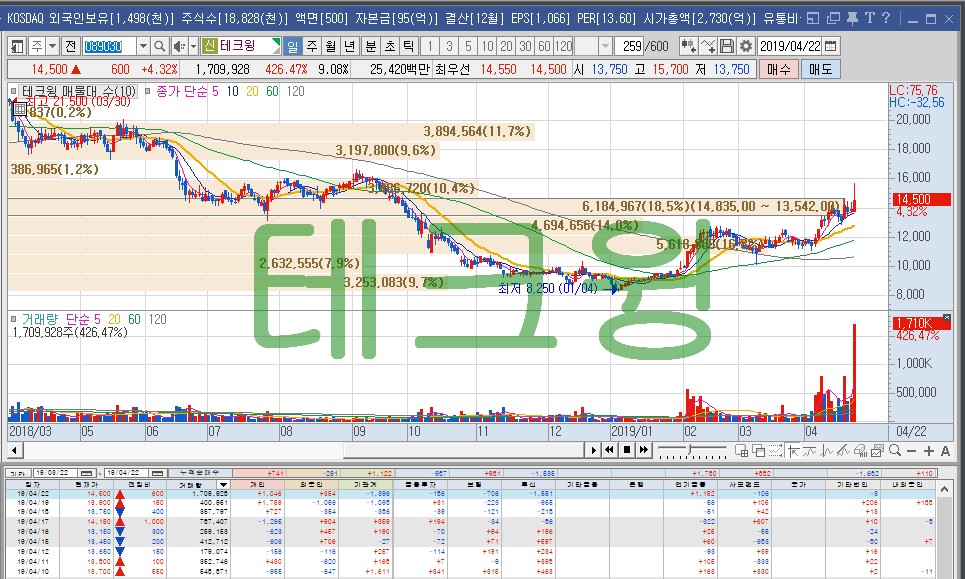Click the axis arrow icon in chart toolbar
Viewport: 965px width, 579px height.
click(793, 450)
